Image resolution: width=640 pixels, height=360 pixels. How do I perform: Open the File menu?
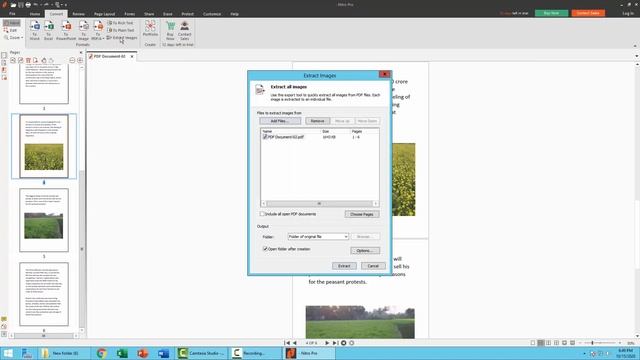click(12, 14)
